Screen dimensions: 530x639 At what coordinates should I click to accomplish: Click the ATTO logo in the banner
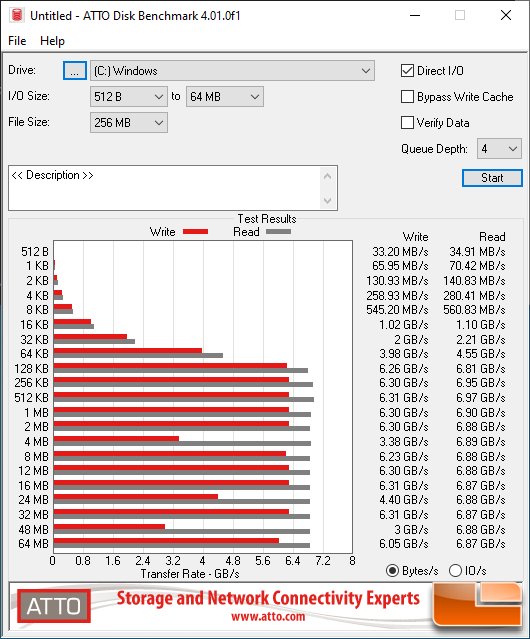54,606
